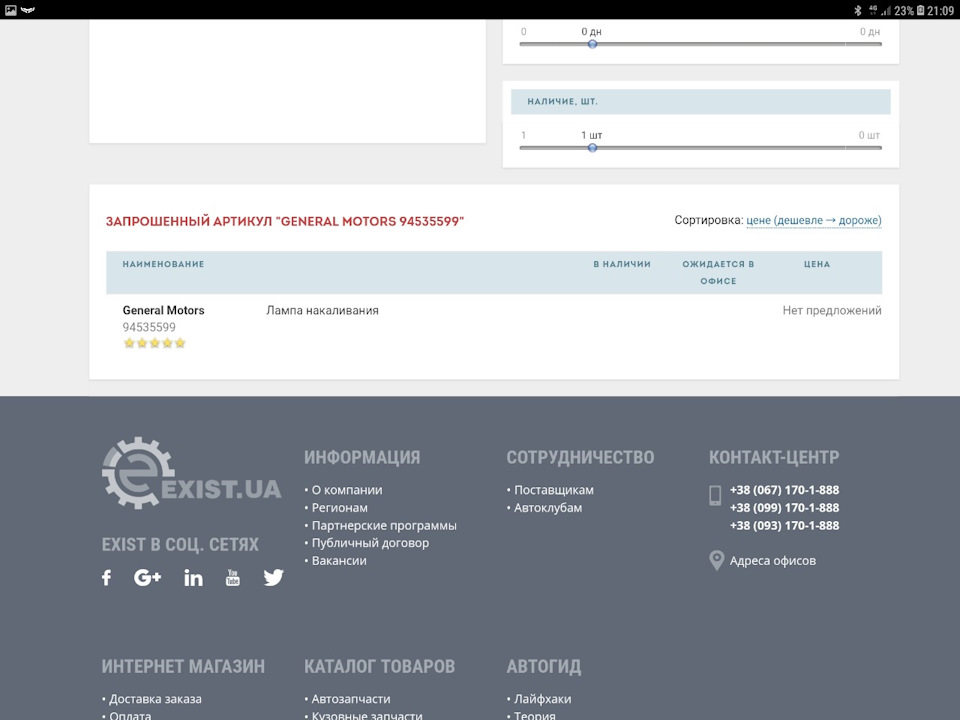Tap the battery indicator in status bar
Viewport: 960px width, 720px height.
coord(920,10)
